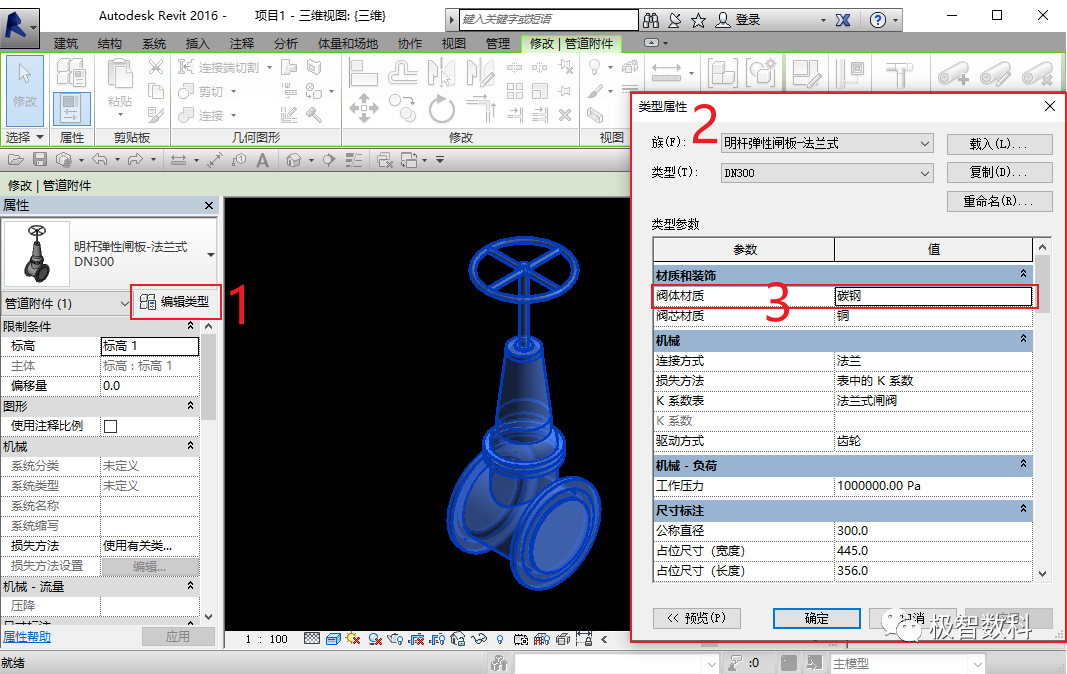Collapse the Materials and Finishes parameter group
The image size is (1067, 674).
[1023, 274]
